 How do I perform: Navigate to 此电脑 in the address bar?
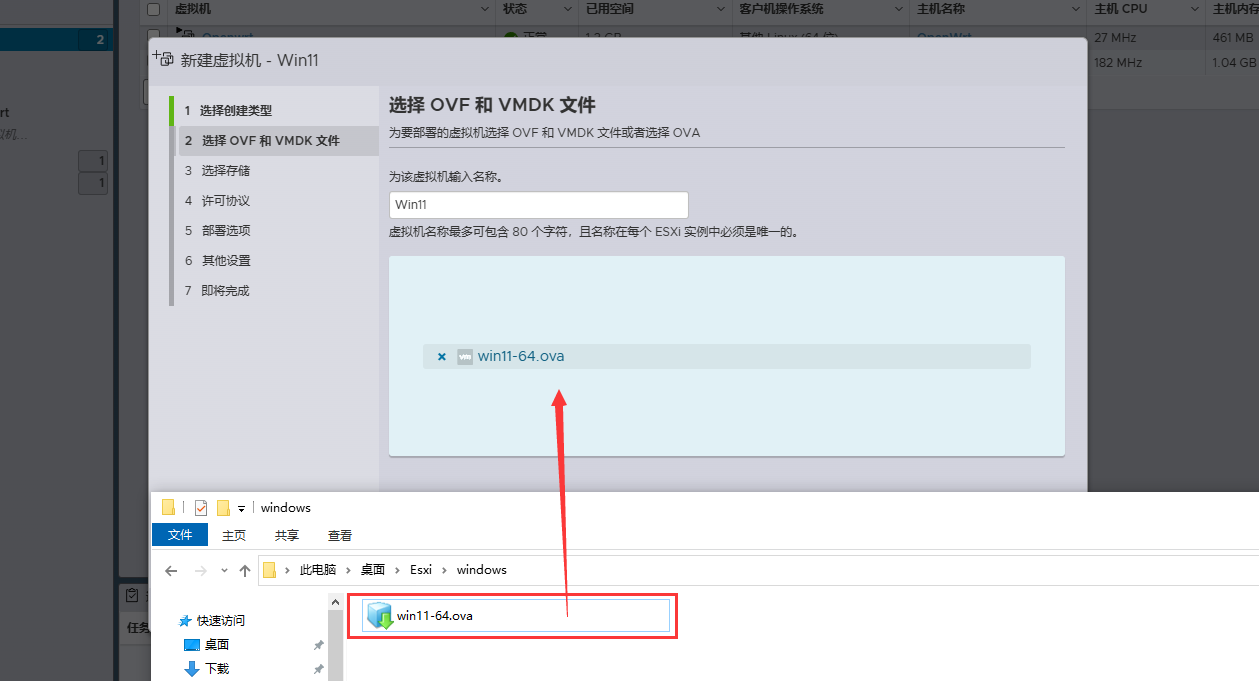pos(318,570)
